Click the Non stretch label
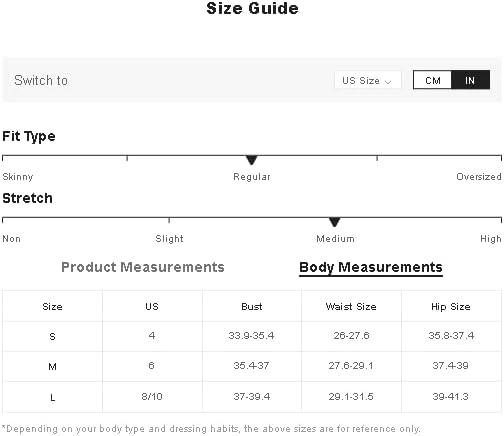Image resolution: width=504 pixels, height=436 pixels. pos(12,239)
